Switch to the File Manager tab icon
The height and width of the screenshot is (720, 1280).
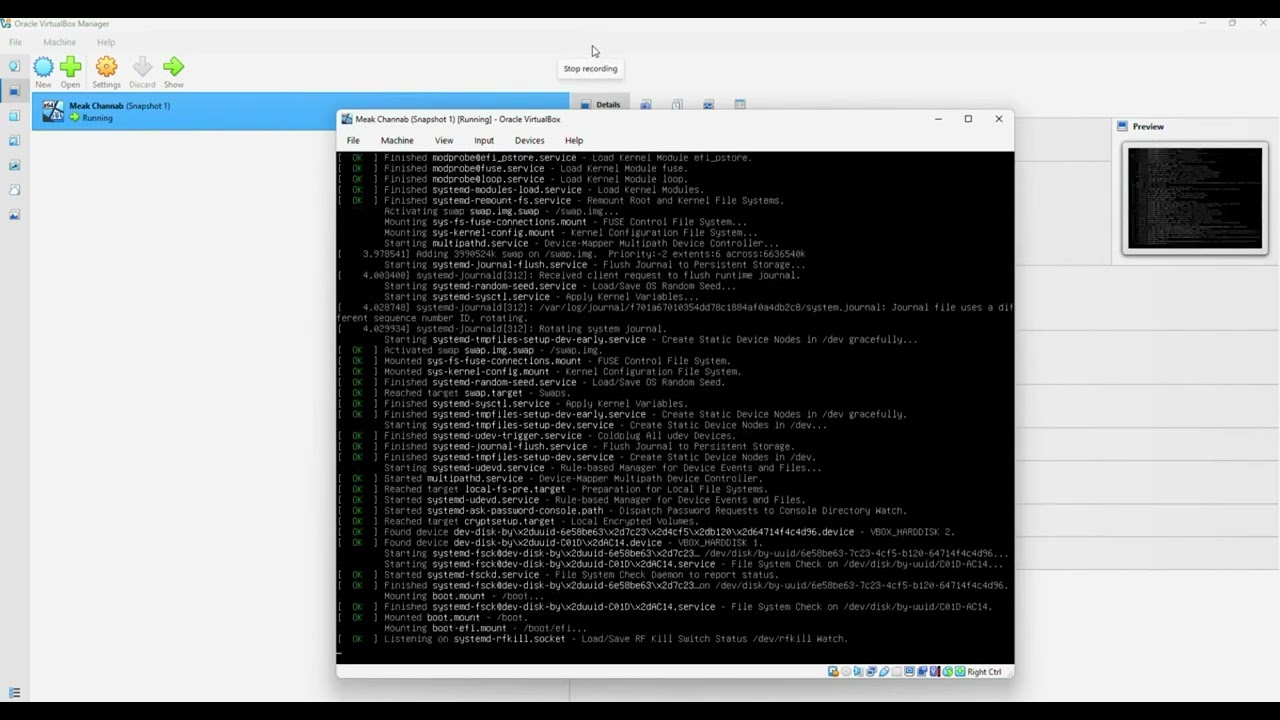pyautogui.click(x=740, y=104)
